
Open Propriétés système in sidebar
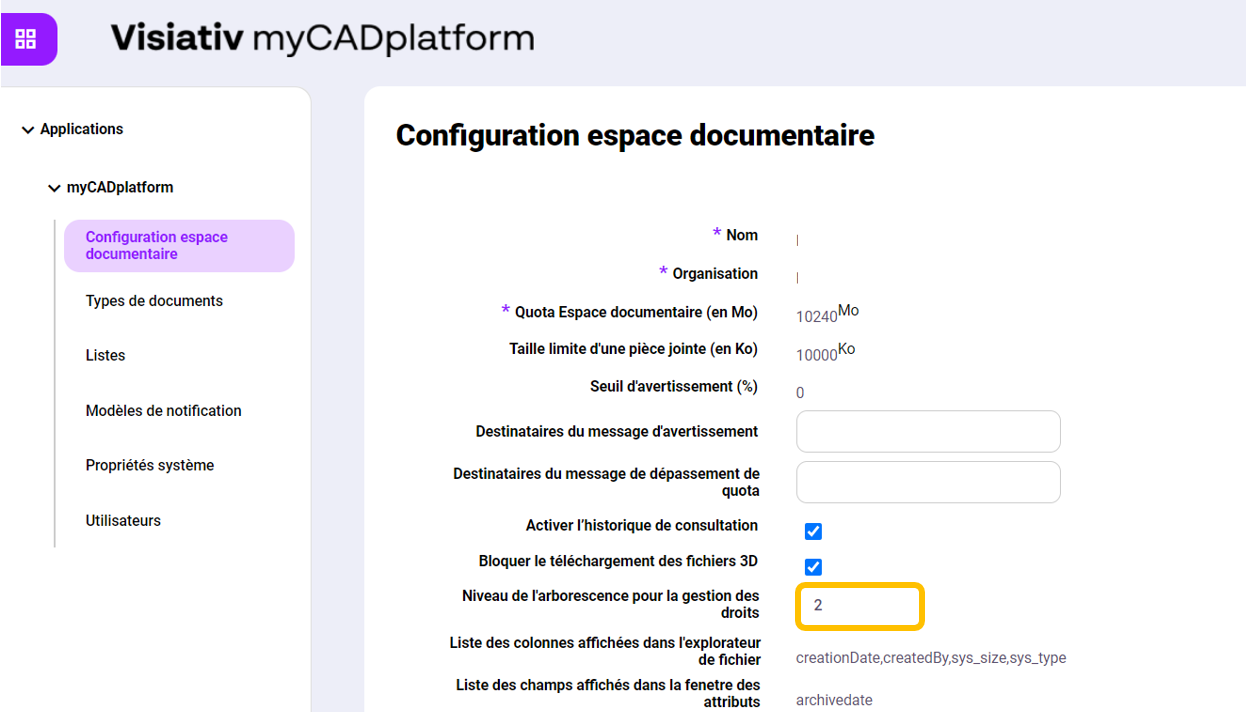pyautogui.click(x=149, y=466)
